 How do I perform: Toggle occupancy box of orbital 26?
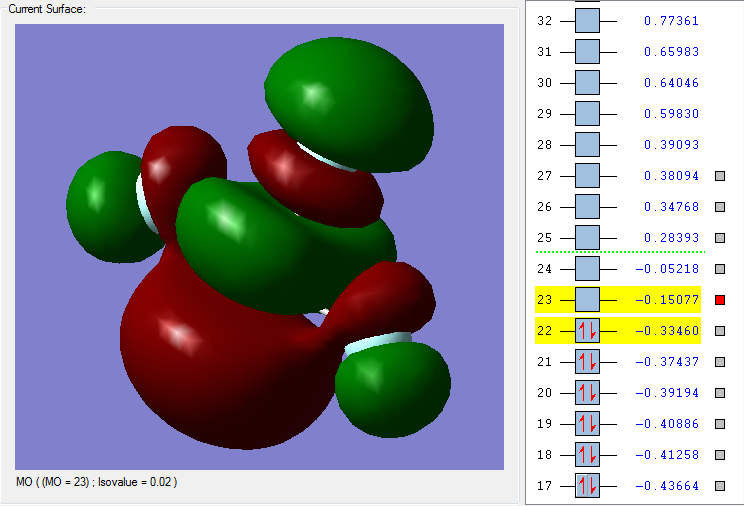tap(587, 207)
